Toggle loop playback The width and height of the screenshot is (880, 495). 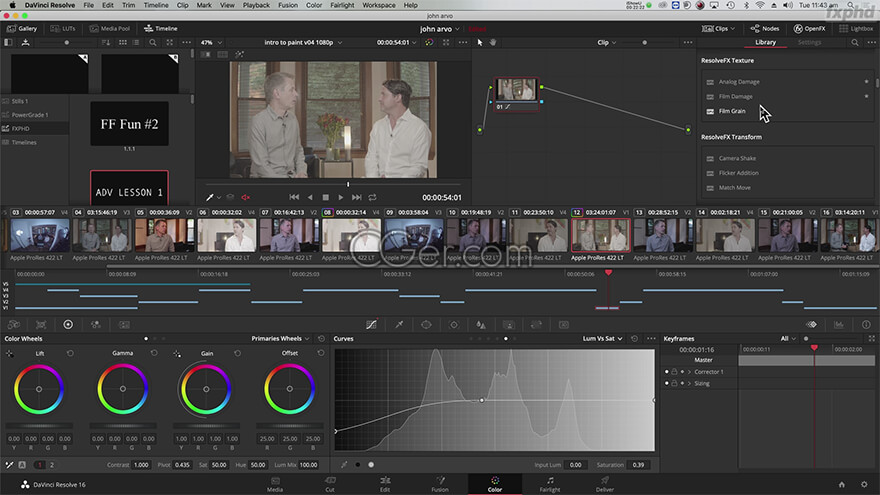372,198
